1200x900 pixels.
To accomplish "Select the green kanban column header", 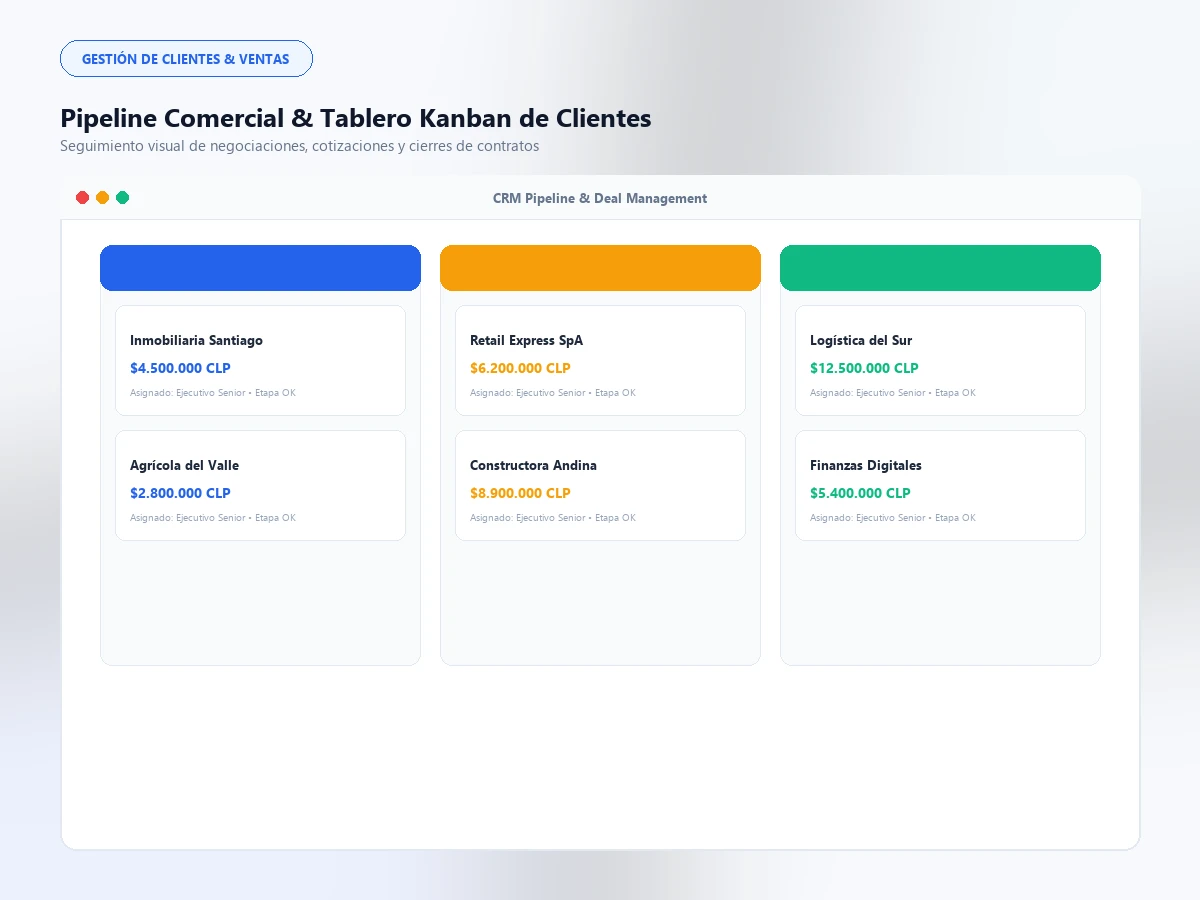I will click(940, 268).
